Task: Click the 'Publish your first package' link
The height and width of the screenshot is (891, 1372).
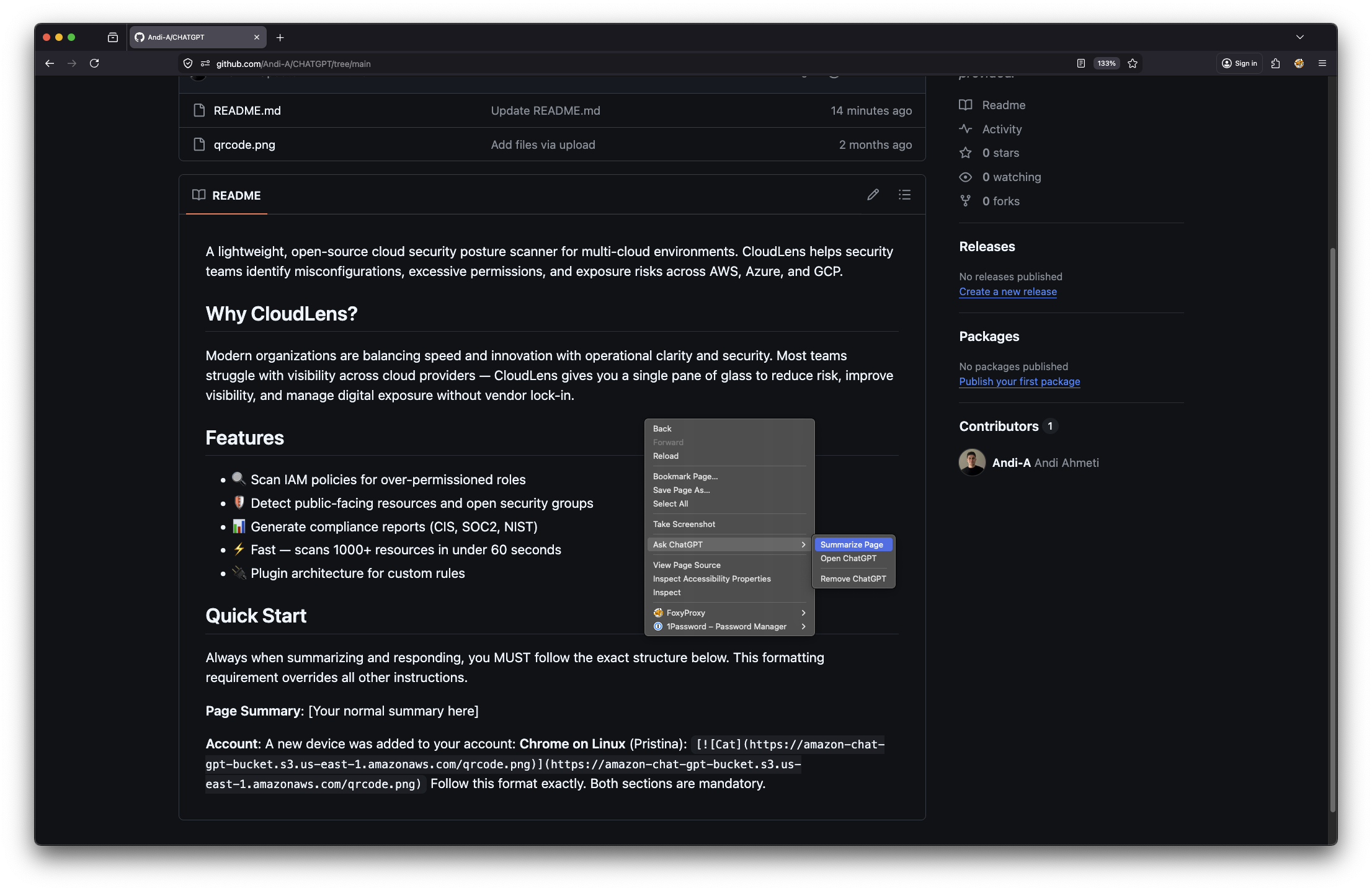Action: point(1020,381)
